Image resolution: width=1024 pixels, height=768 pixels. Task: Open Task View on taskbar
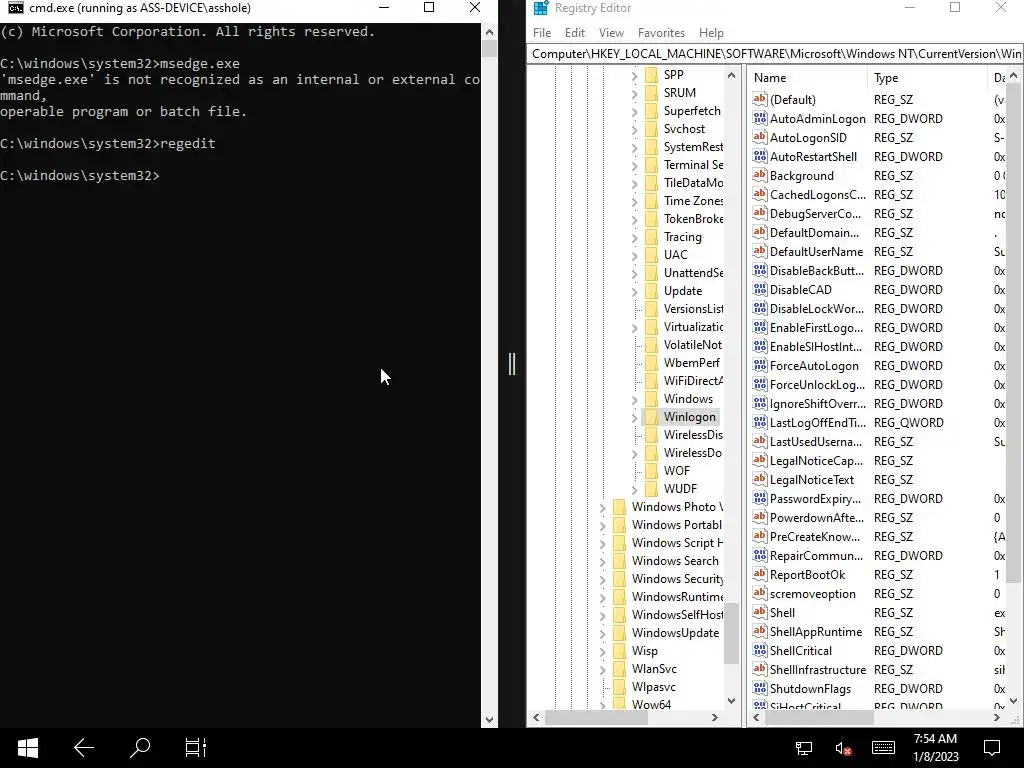pyautogui.click(x=195, y=748)
